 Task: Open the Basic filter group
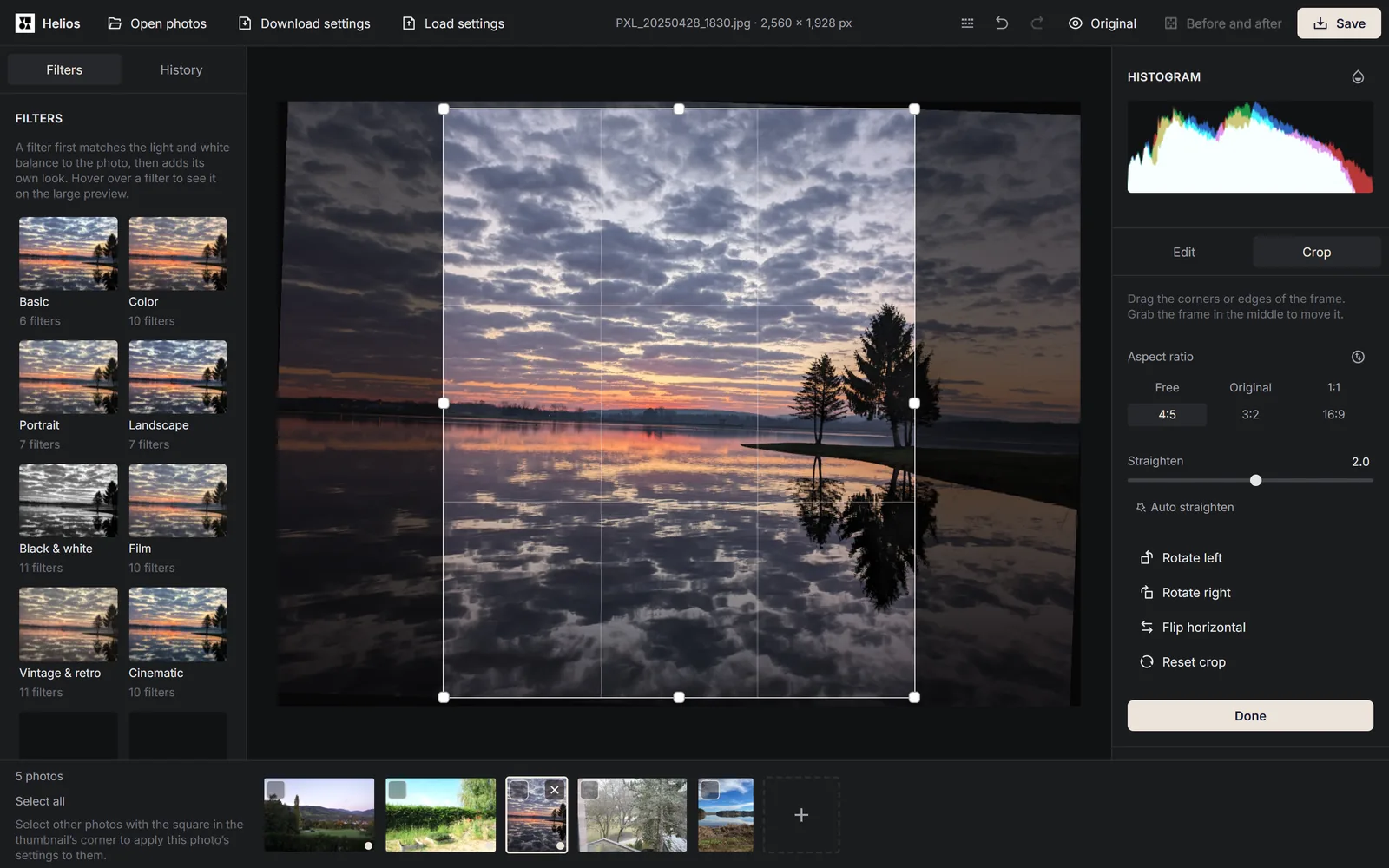coord(69,273)
